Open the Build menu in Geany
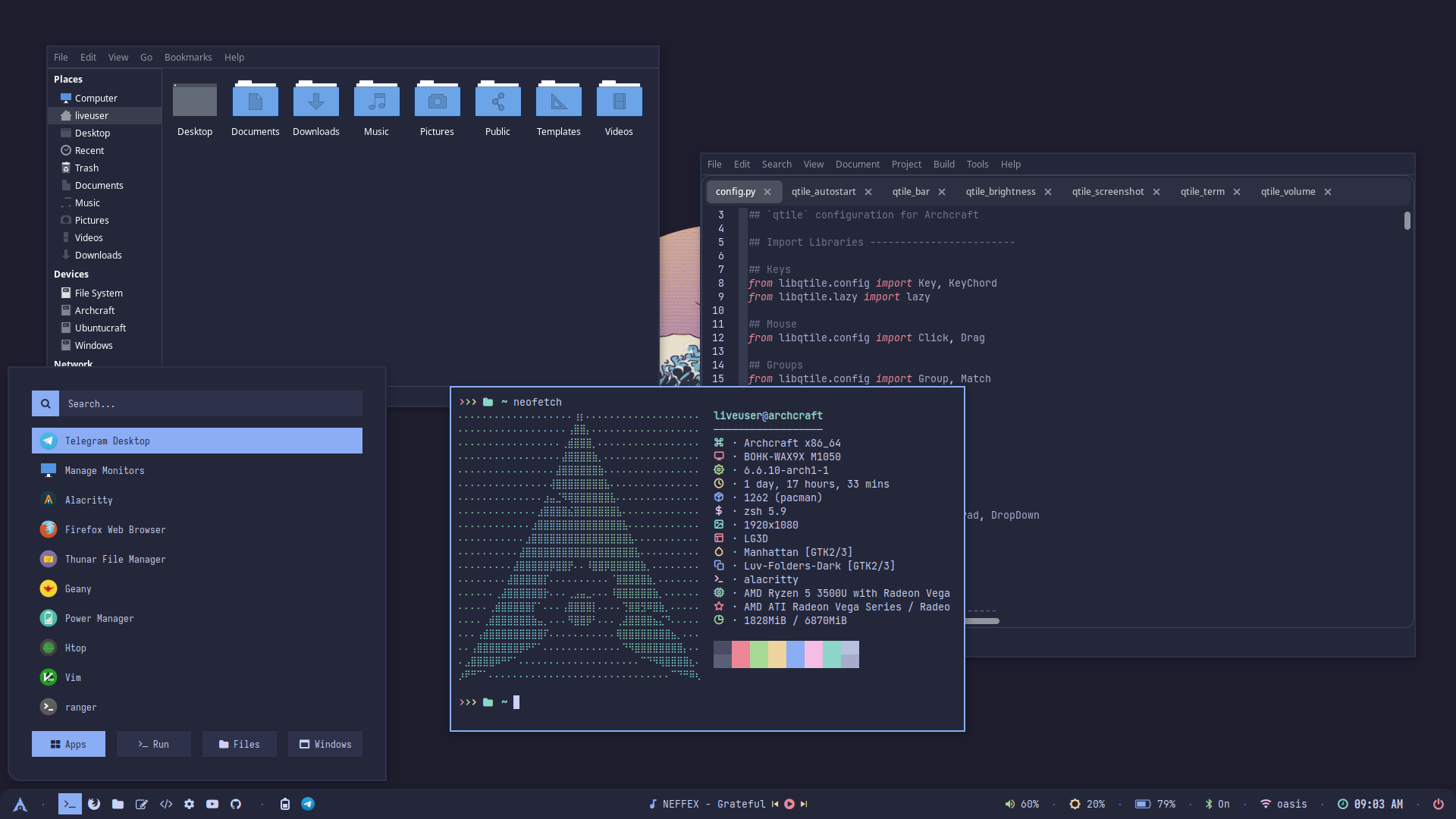The width and height of the screenshot is (1456, 819). click(x=943, y=164)
